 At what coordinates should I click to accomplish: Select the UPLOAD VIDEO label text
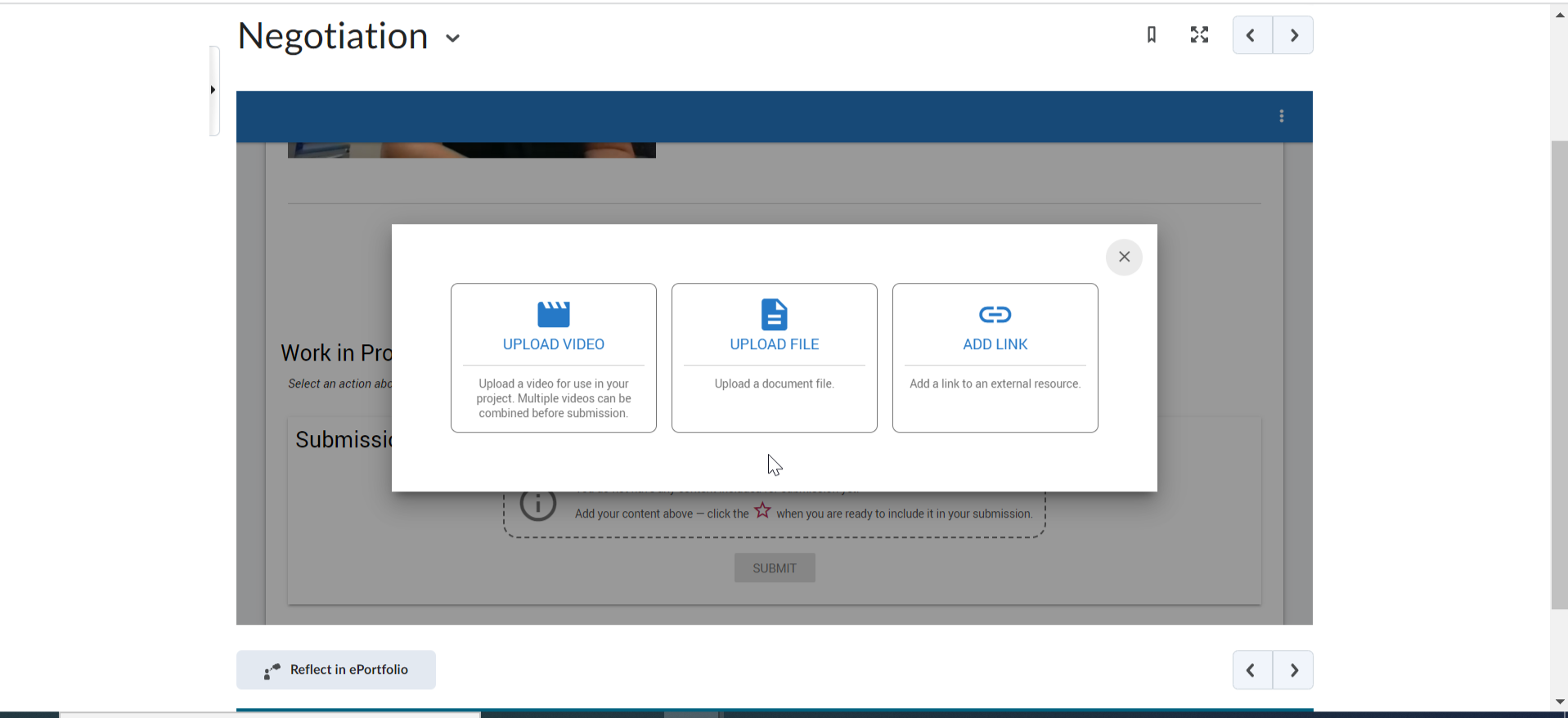pyautogui.click(x=554, y=344)
